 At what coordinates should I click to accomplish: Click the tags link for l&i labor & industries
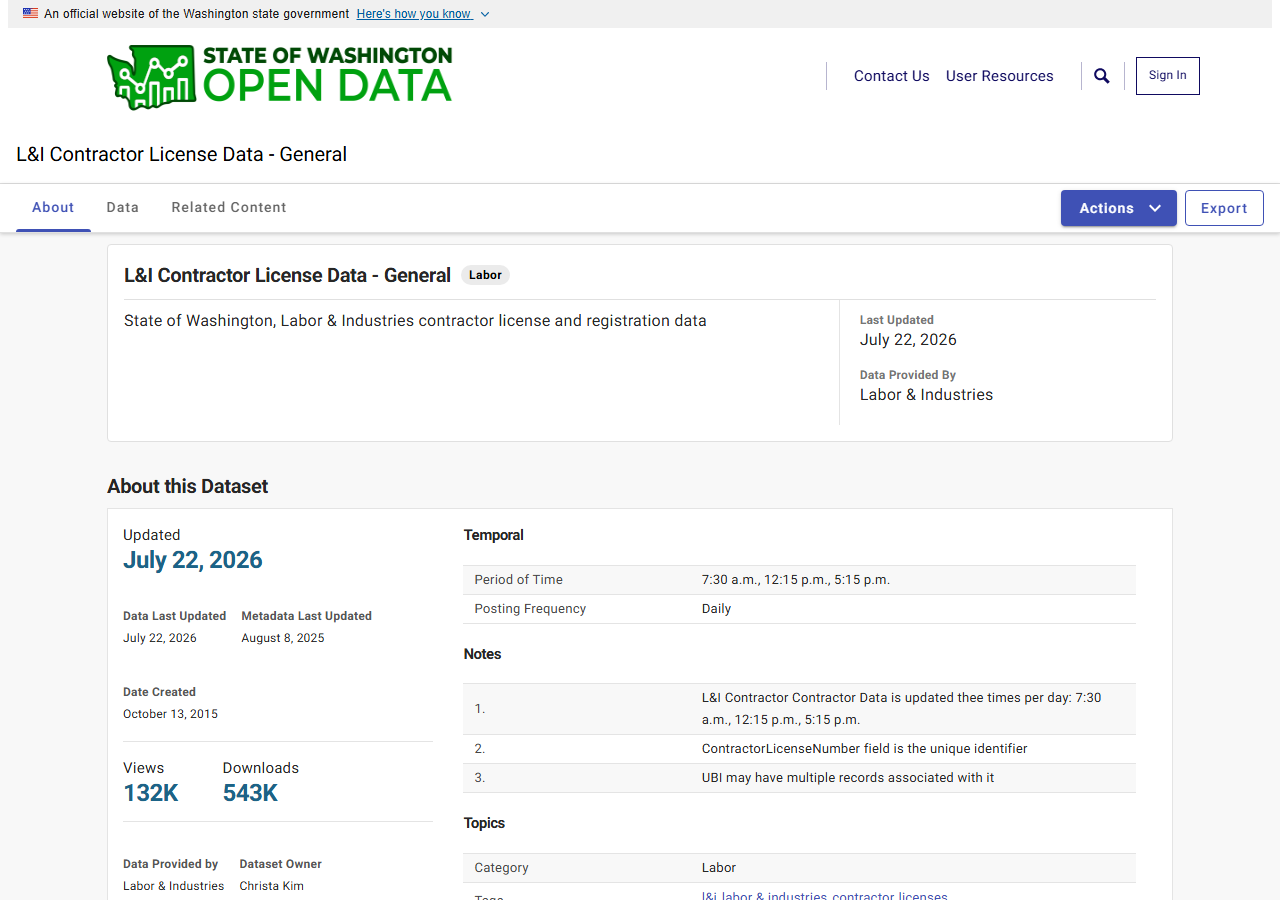coord(825,895)
